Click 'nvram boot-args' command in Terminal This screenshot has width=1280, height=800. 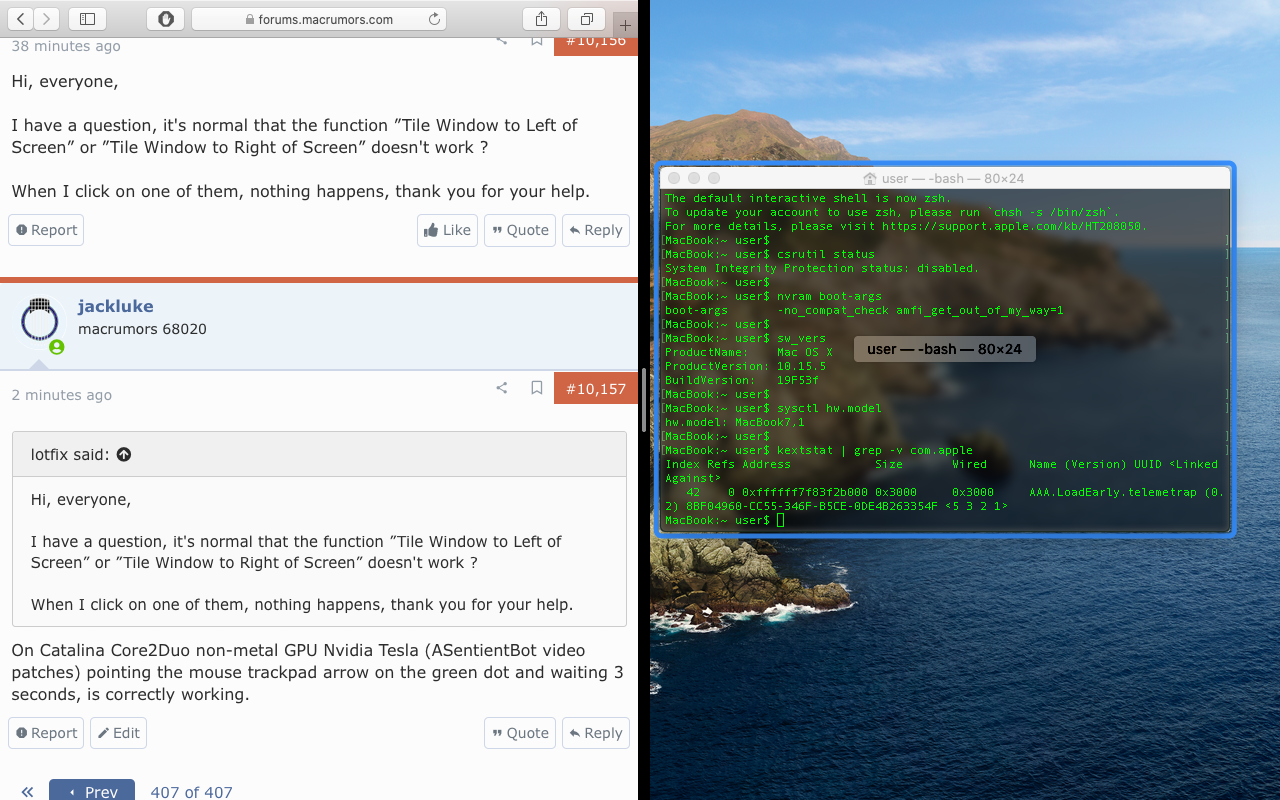[829, 296]
